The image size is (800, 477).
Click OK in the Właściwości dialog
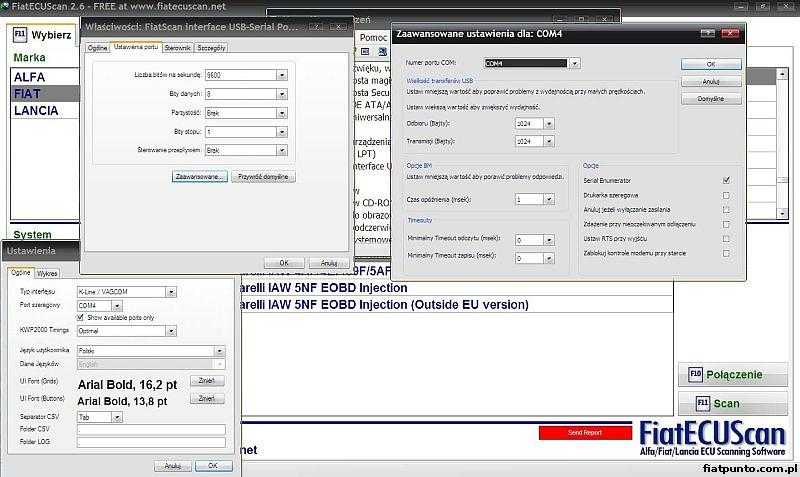coord(284,263)
